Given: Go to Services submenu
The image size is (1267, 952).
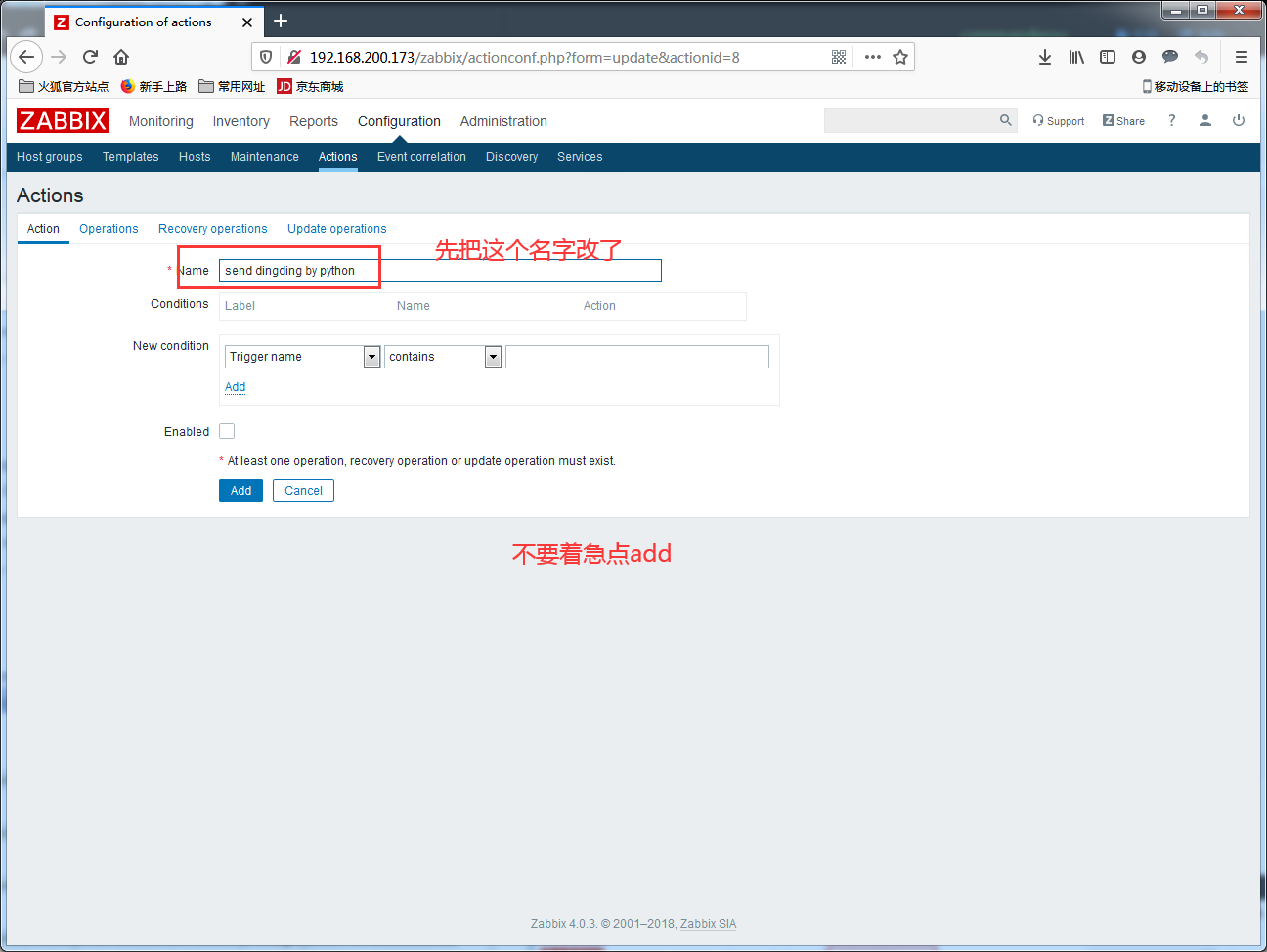Looking at the screenshot, I should pos(580,157).
